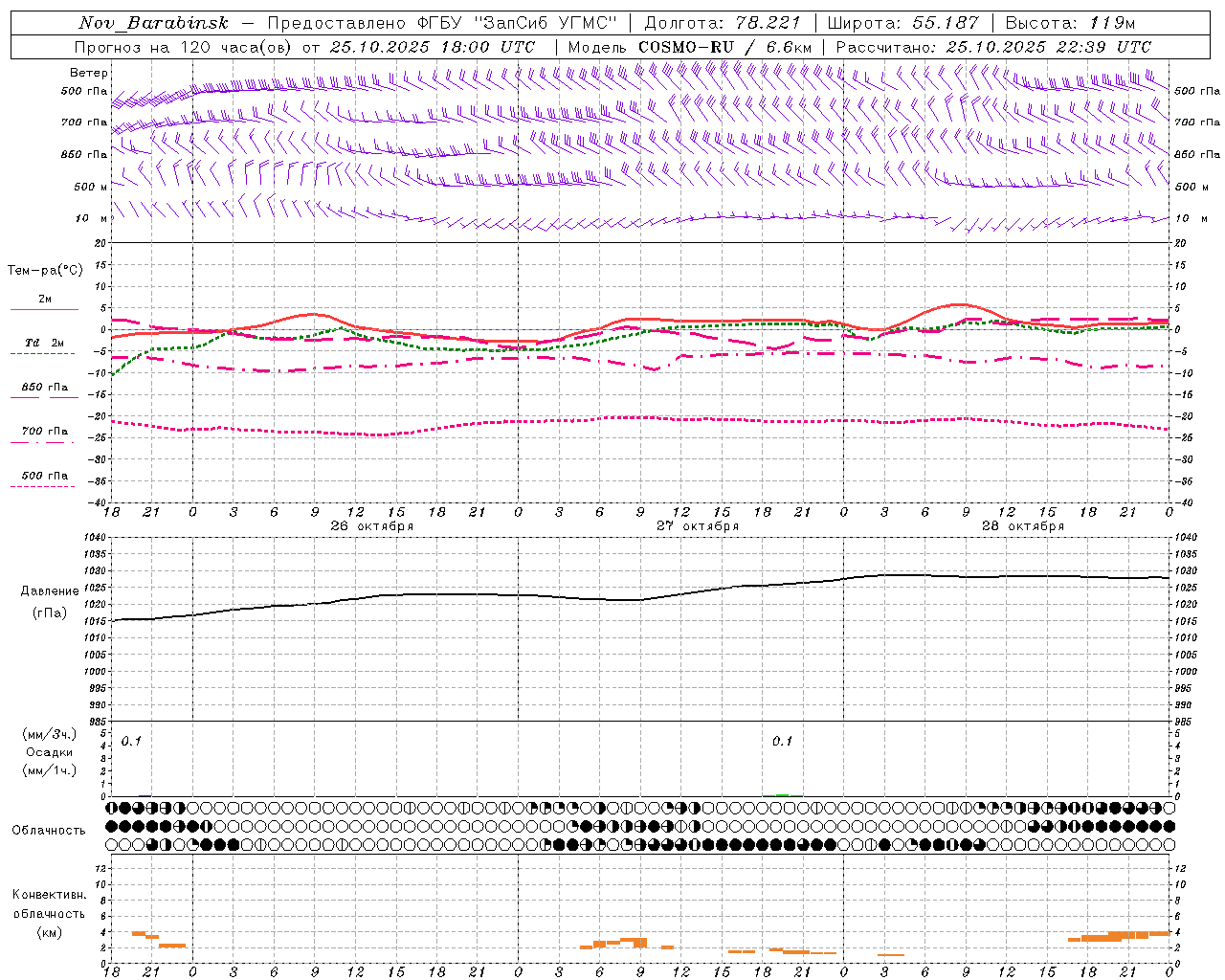Screen dimensions: 1225x980
Task: Click the date label 26 октября
Action: click(372, 526)
